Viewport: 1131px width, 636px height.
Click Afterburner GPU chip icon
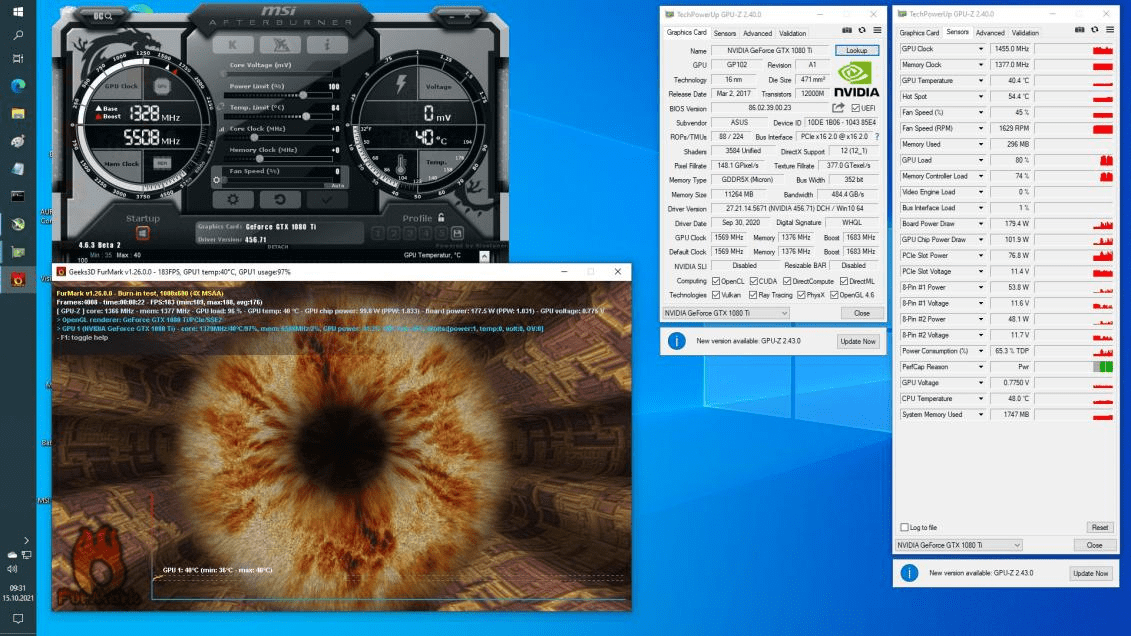162,87
